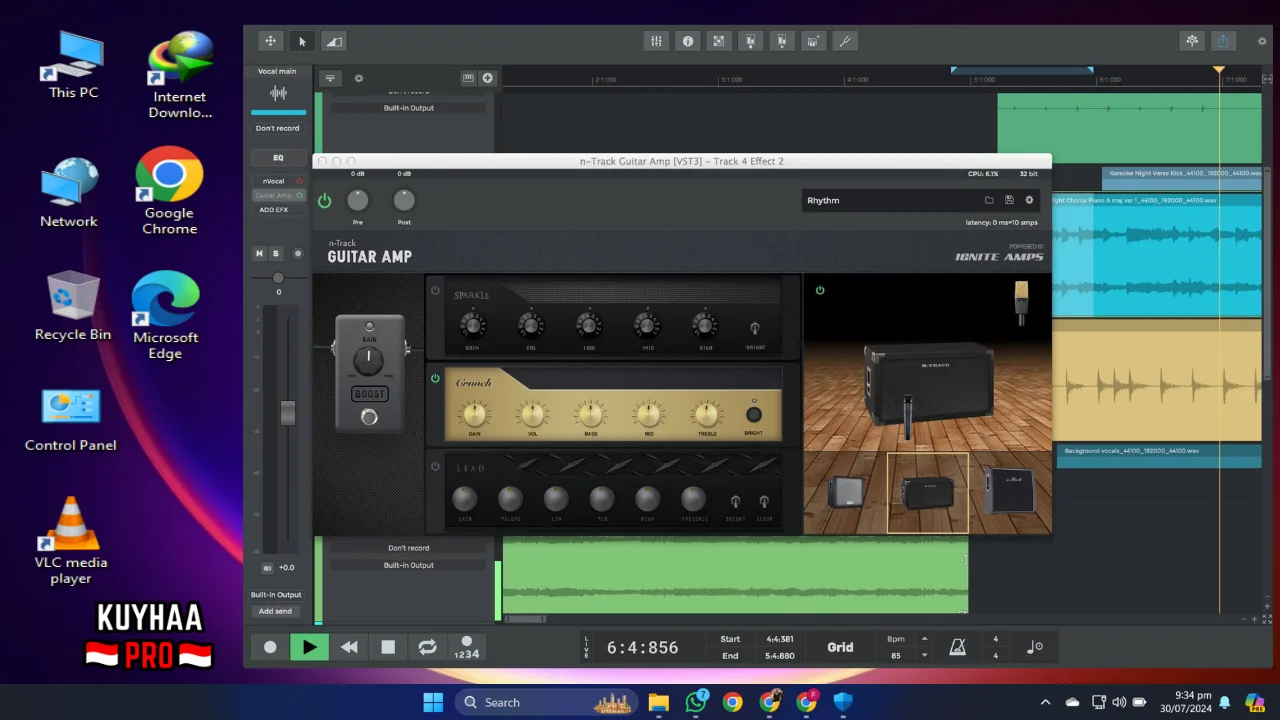Open the track list filter menu icon
Image resolution: width=1280 pixels, height=720 pixels.
(330, 78)
